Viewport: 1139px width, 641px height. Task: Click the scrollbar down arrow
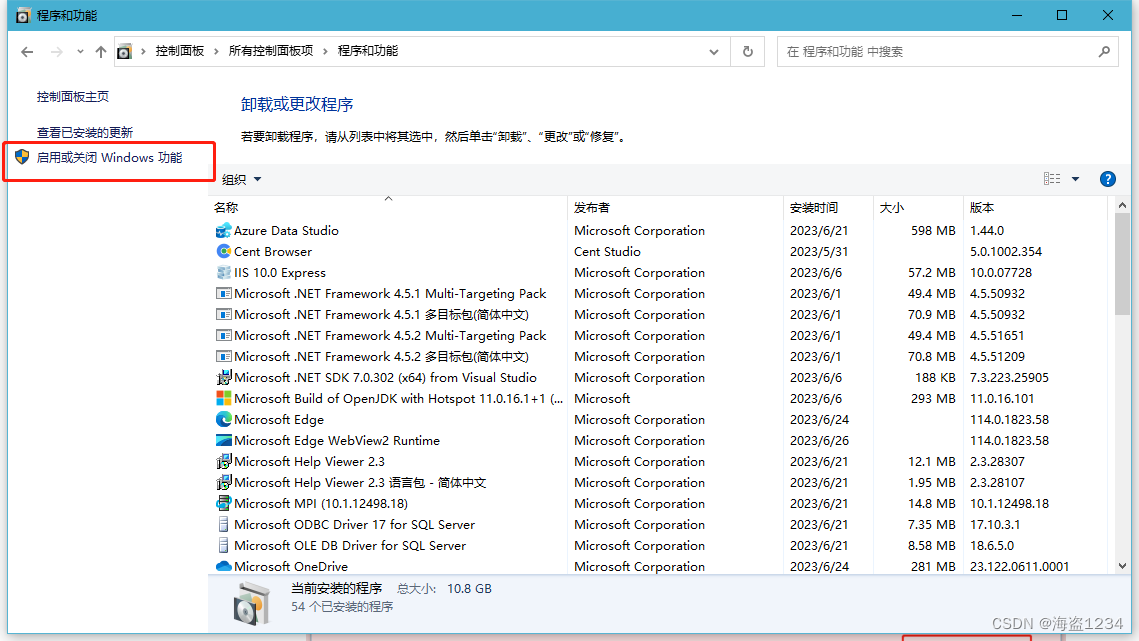click(x=1122, y=565)
